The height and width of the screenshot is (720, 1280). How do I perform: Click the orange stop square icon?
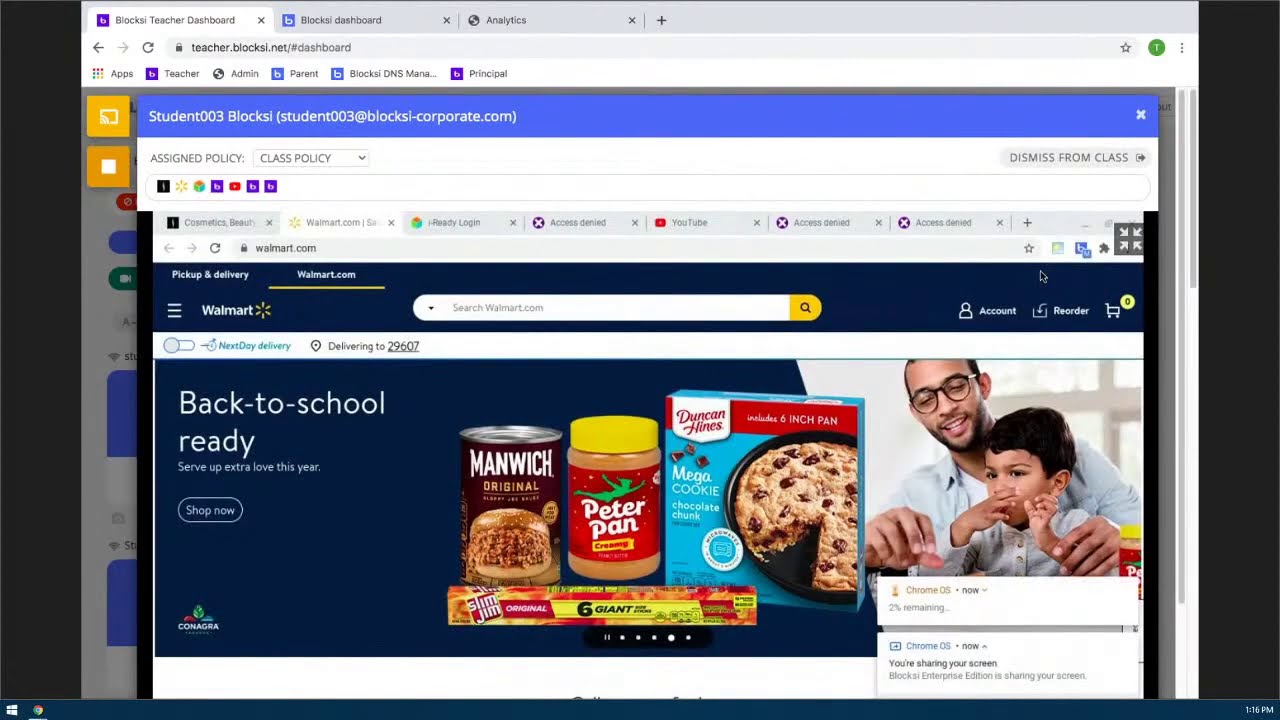coord(108,166)
